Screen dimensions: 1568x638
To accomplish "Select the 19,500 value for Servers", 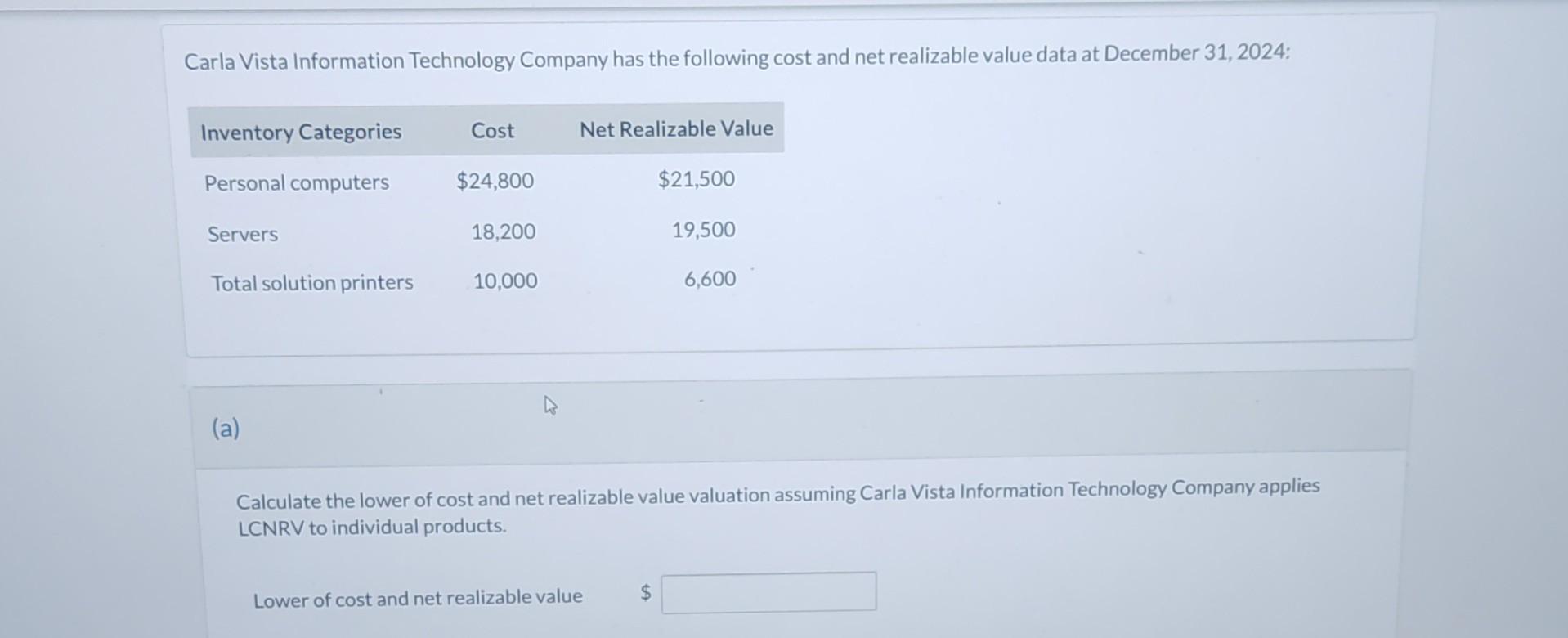I will pyautogui.click(x=701, y=229).
